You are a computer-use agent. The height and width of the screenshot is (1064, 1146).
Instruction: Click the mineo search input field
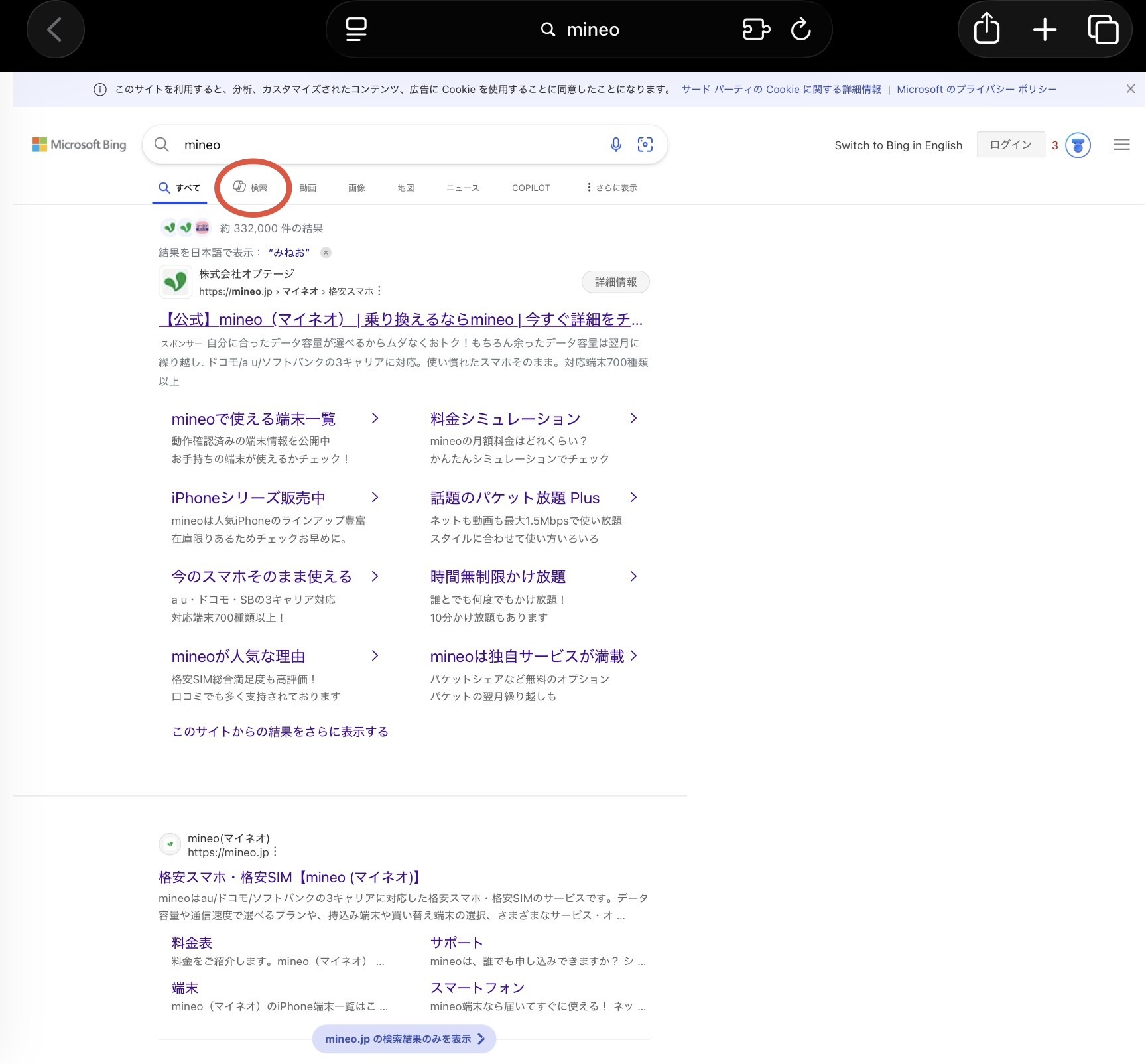[x=391, y=145]
